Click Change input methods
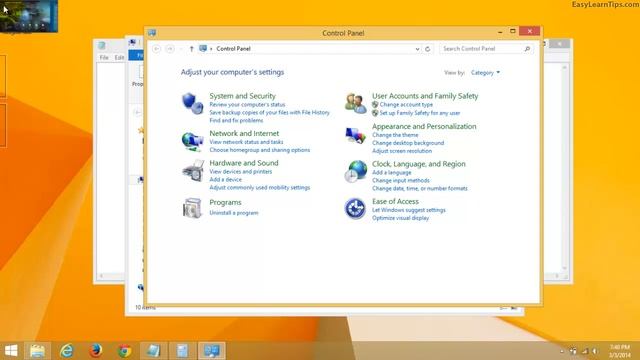 pos(400,180)
